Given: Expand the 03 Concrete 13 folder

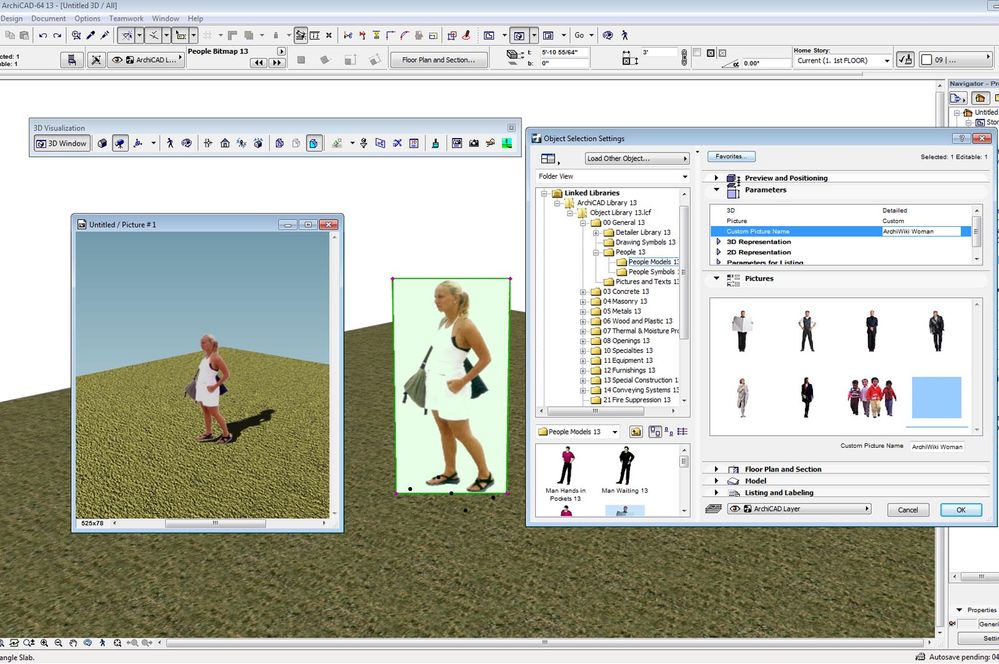Looking at the screenshot, I should (x=583, y=292).
